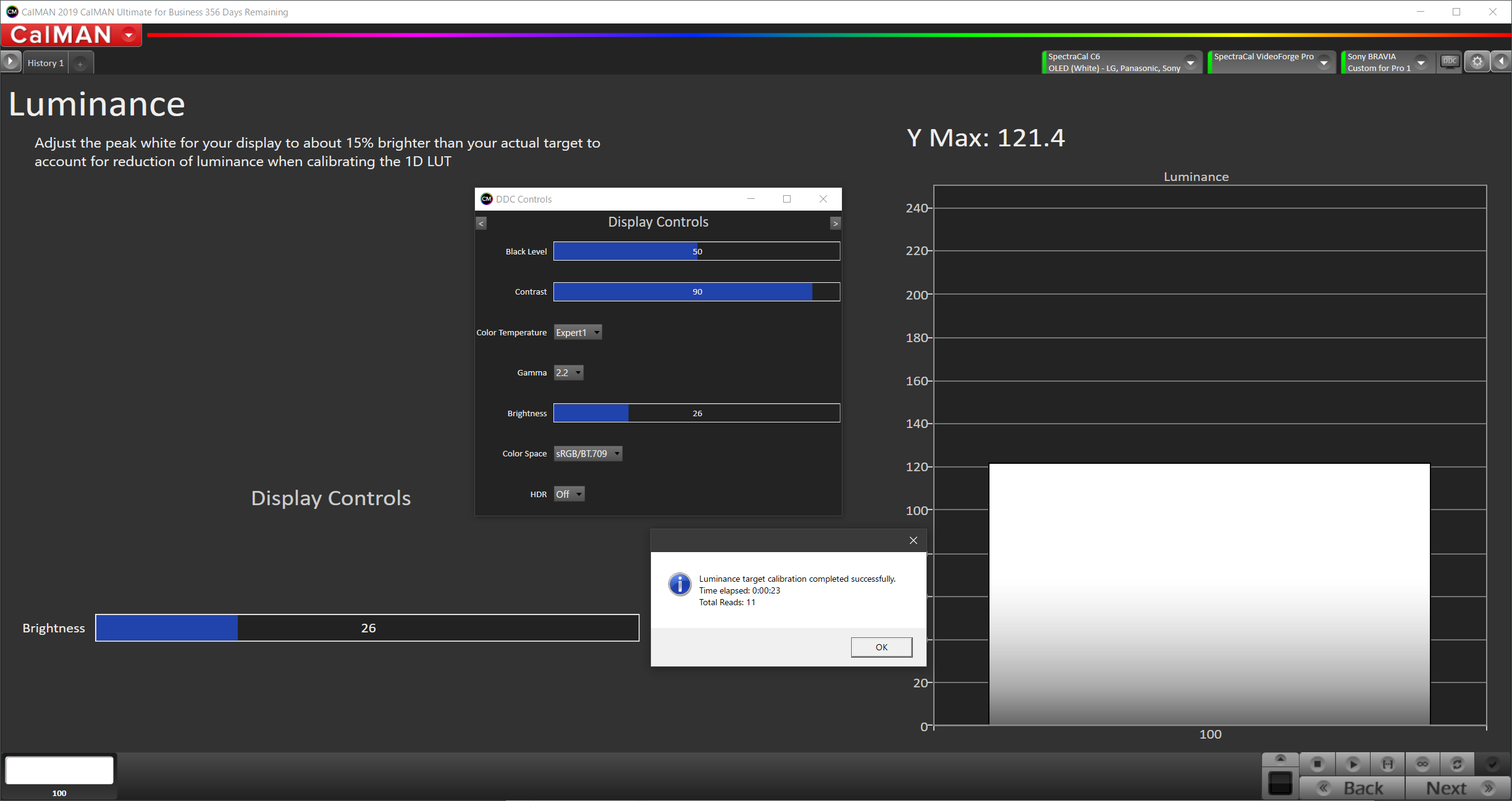
Task: Click the white luminance bar in chart
Action: (x=1209, y=594)
